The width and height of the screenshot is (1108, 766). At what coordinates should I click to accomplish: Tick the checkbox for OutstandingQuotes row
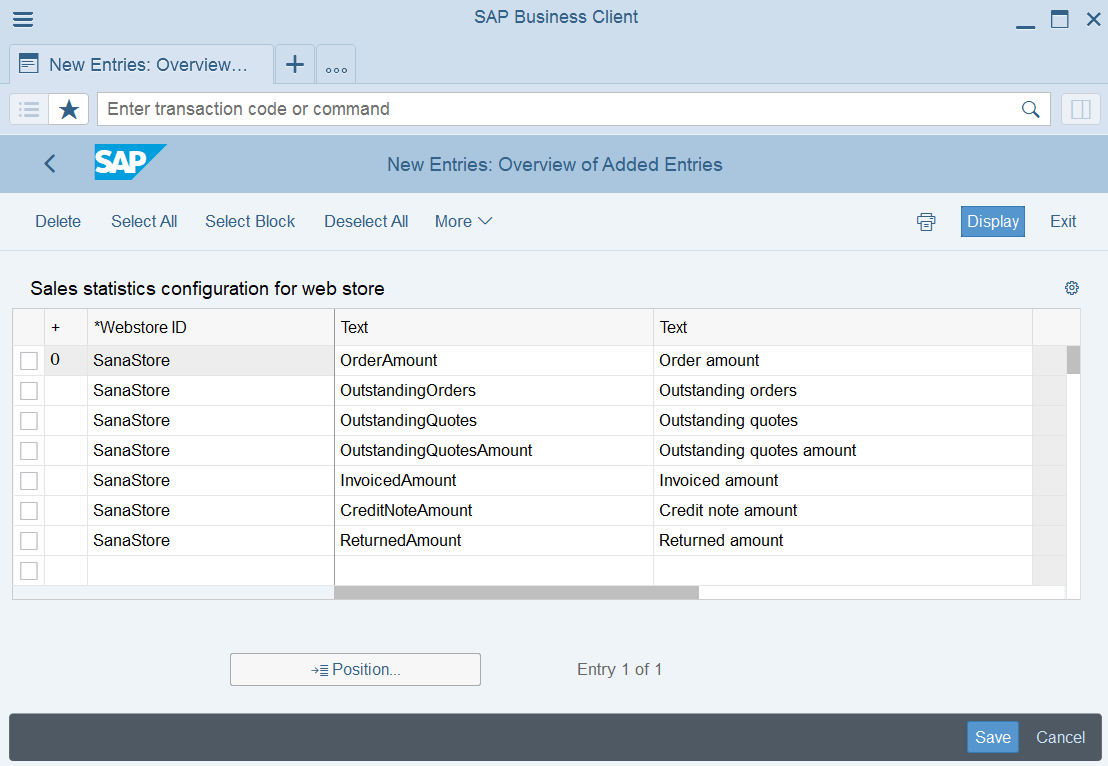[29, 421]
